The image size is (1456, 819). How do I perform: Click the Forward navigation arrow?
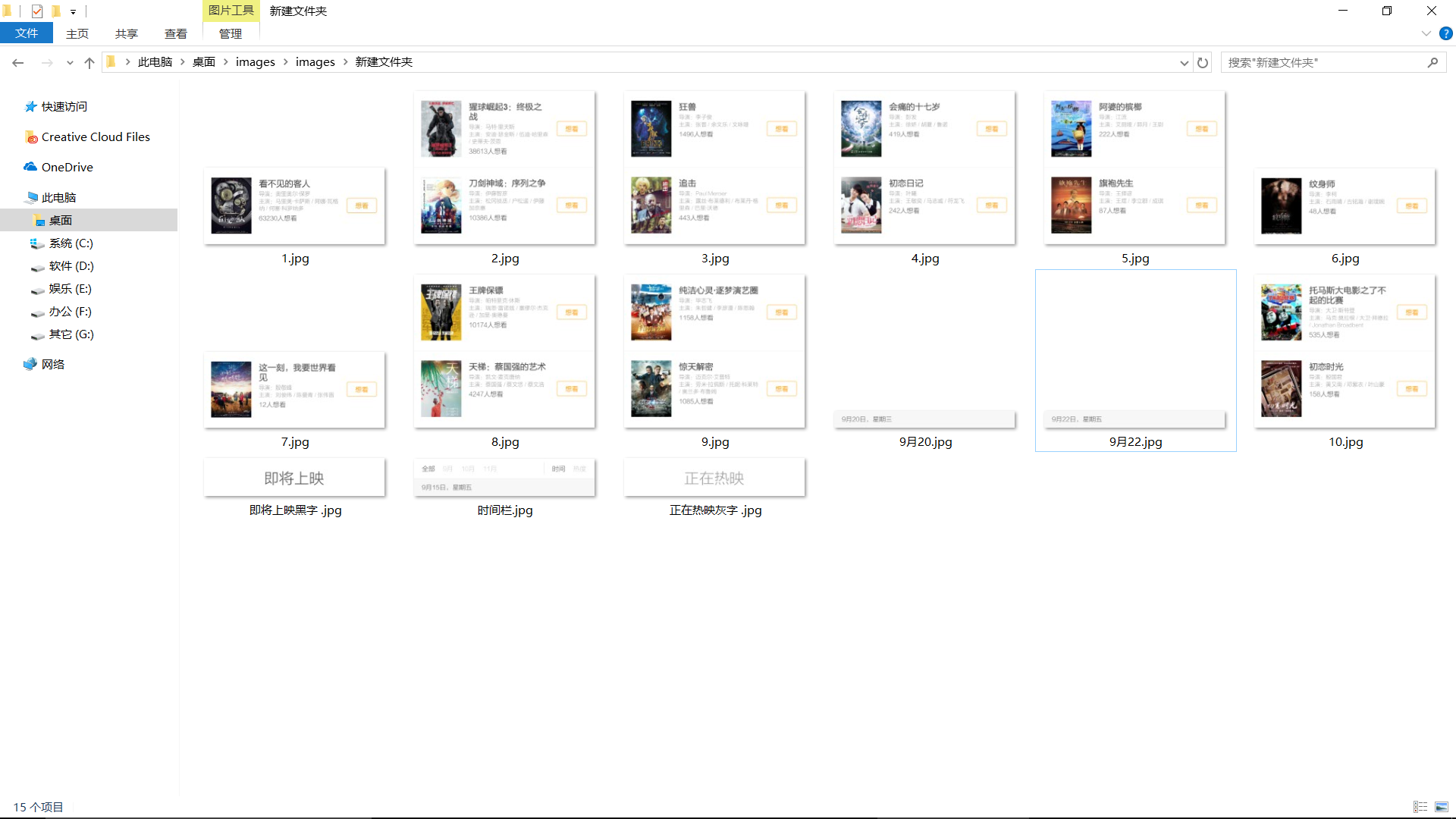[47, 62]
